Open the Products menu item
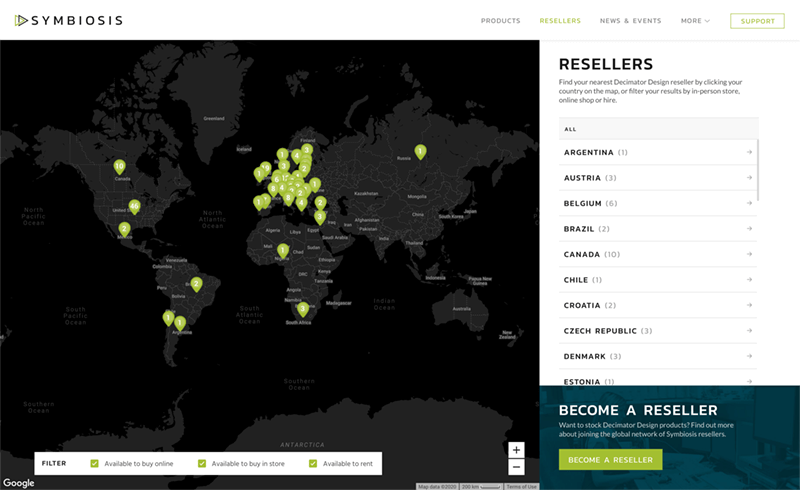This screenshot has width=800, height=490. [501, 21]
